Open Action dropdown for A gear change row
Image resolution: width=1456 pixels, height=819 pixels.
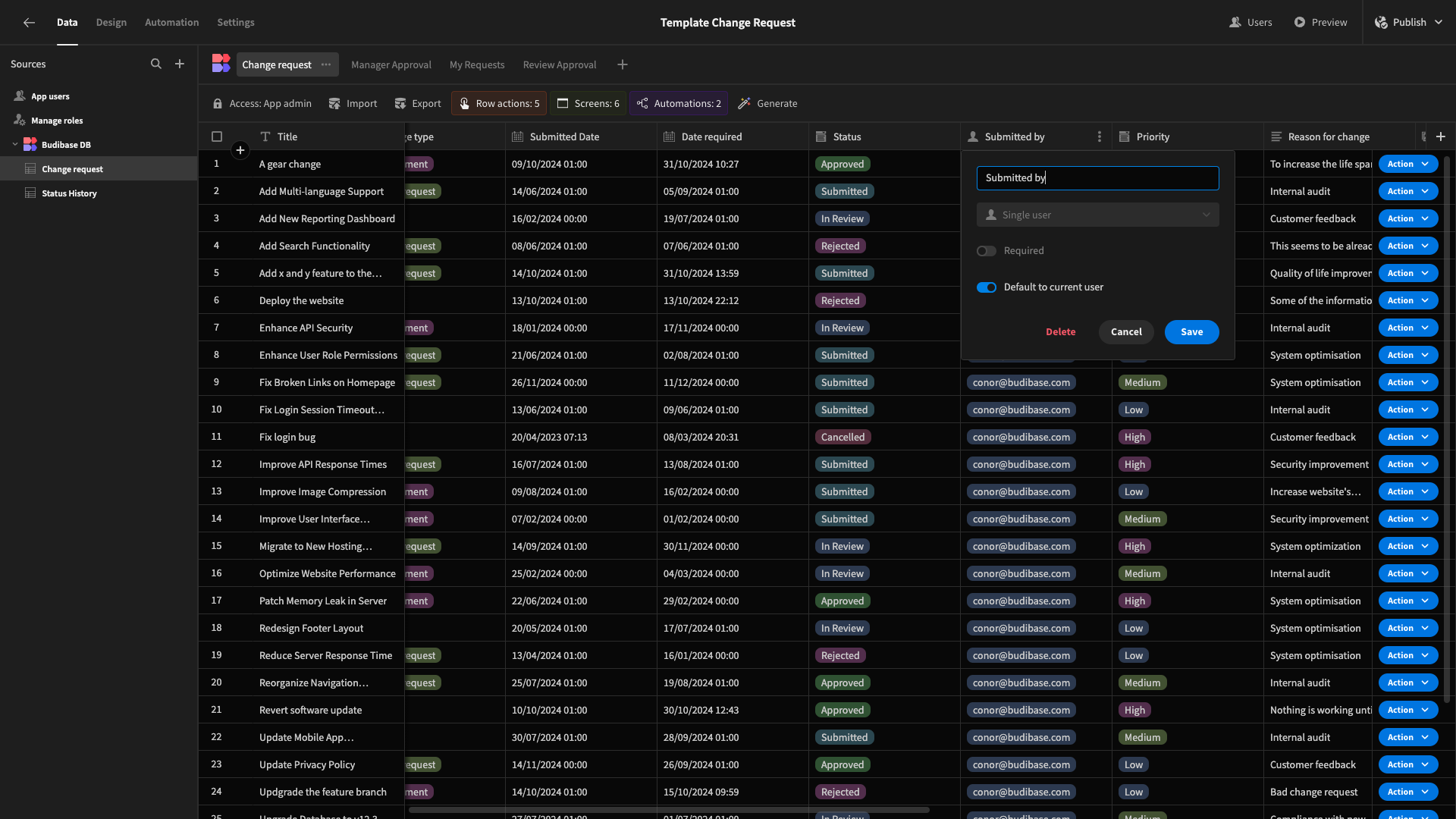click(x=1408, y=164)
